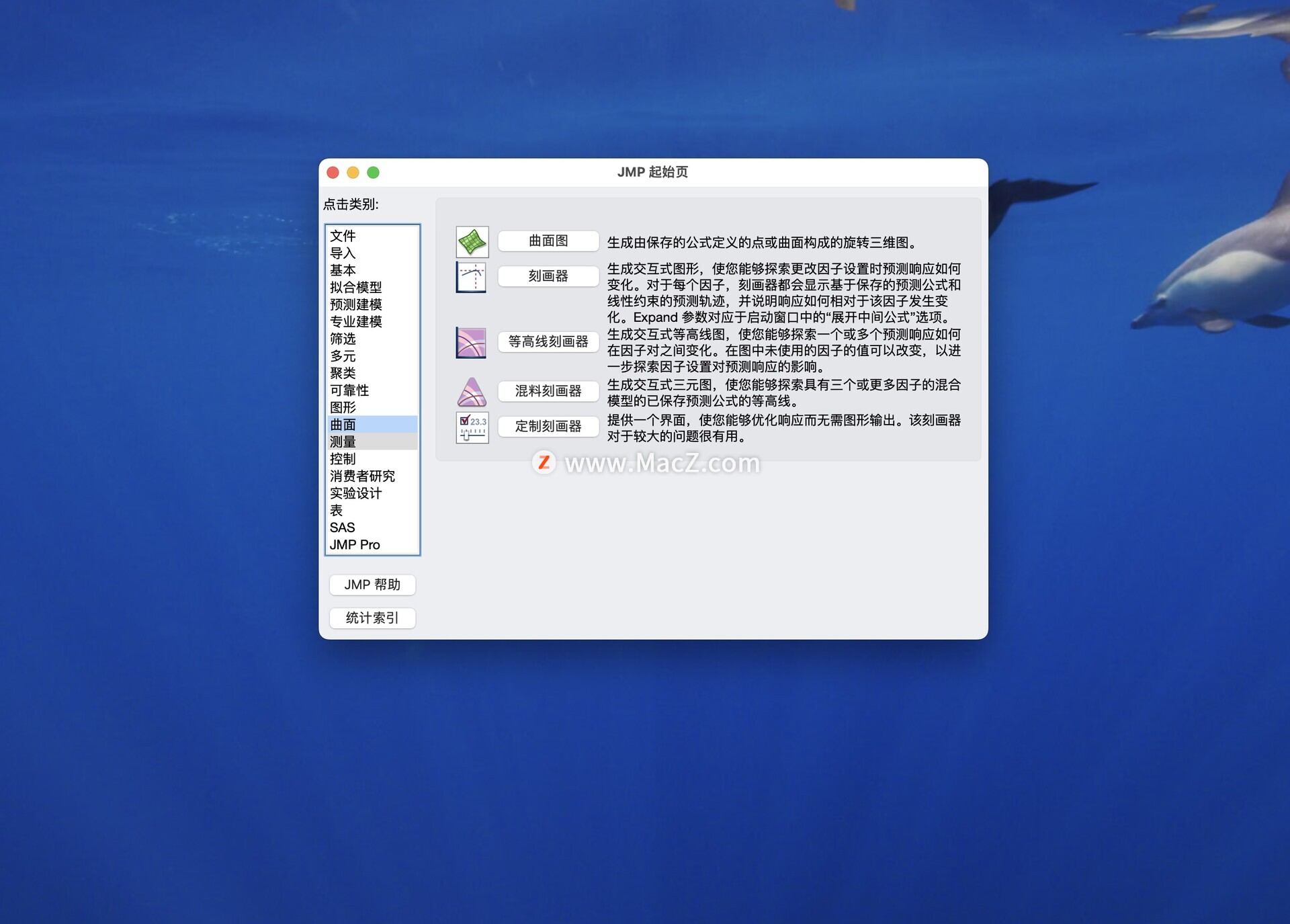Select the 实验设计 category

point(372,493)
